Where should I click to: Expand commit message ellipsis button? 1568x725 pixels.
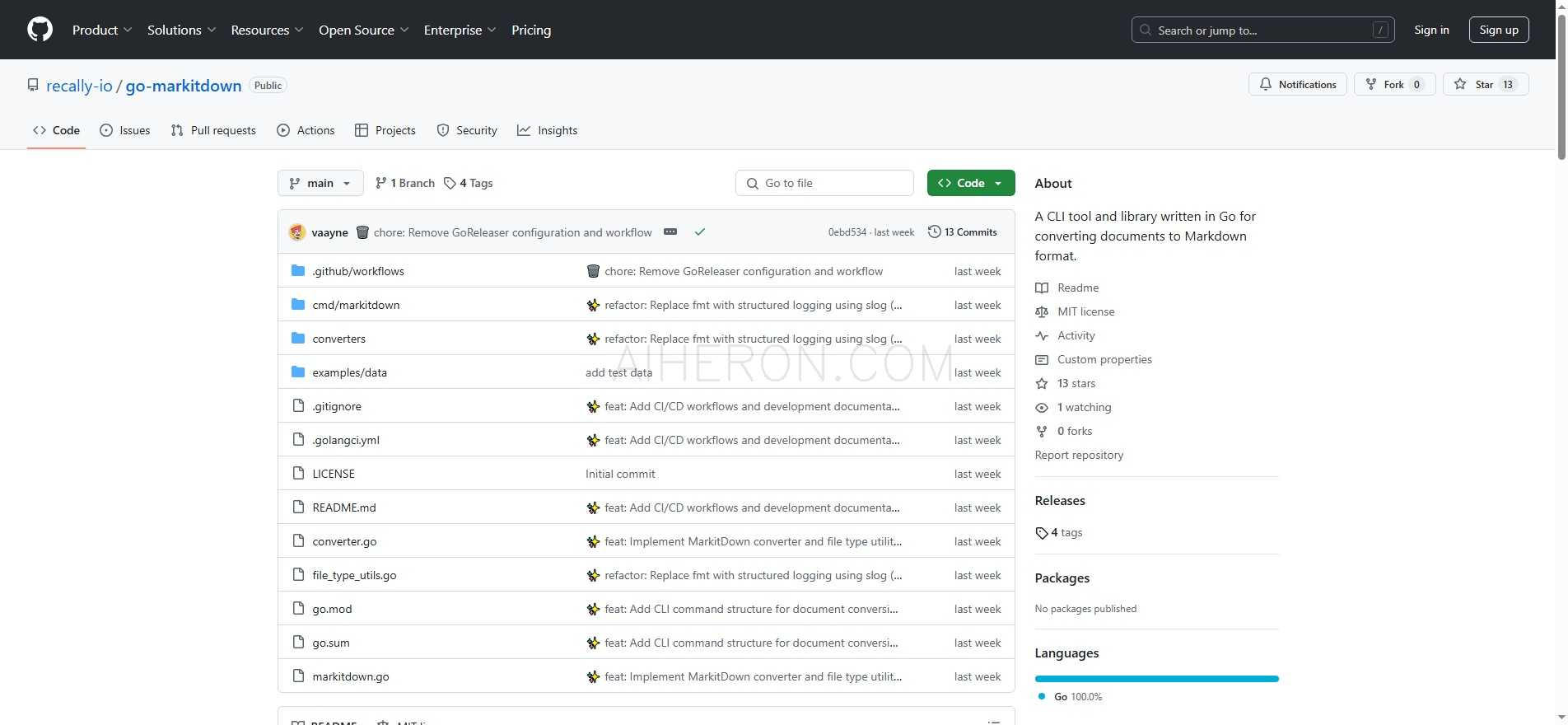(x=670, y=232)
